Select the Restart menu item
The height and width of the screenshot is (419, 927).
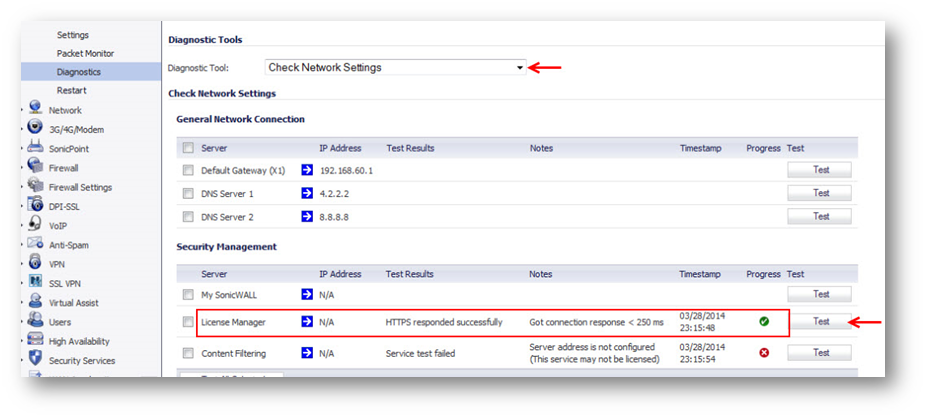click(x=71, y=90)
